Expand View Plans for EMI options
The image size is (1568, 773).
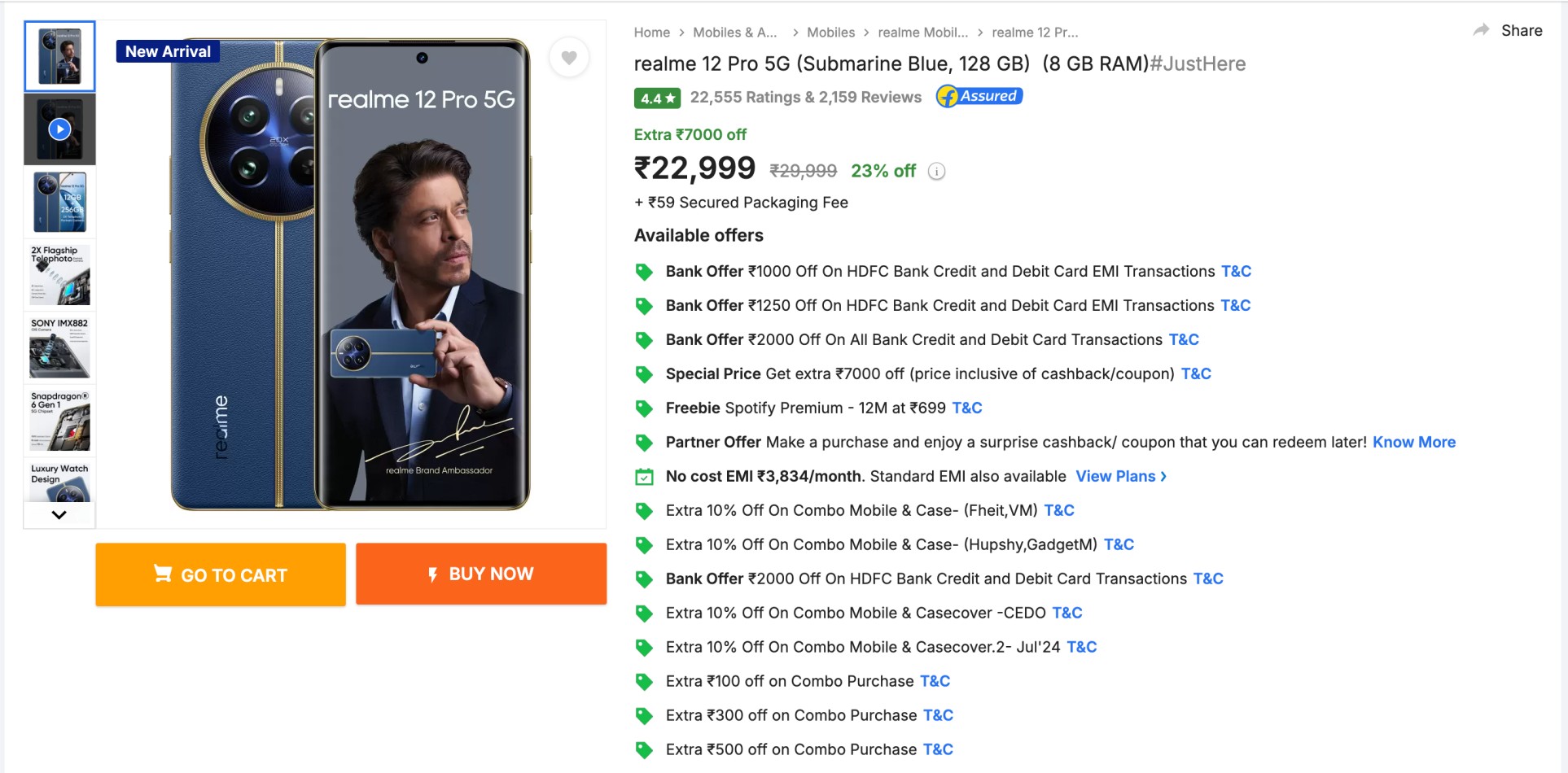click(x=1120, y=476)
